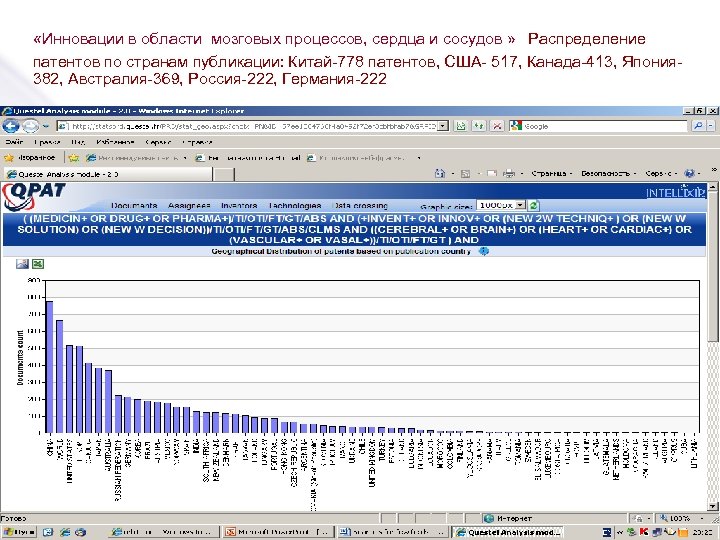The height and width of the screenshot is (540, 720).
Task: Open the Безопасность dropdown menu
Action: [x=608, y=174]
